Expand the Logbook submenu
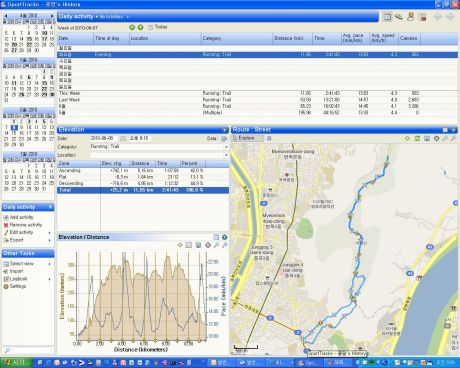Image resolution: width=460 pixels, height=368 pixels. tap(50, 279)
